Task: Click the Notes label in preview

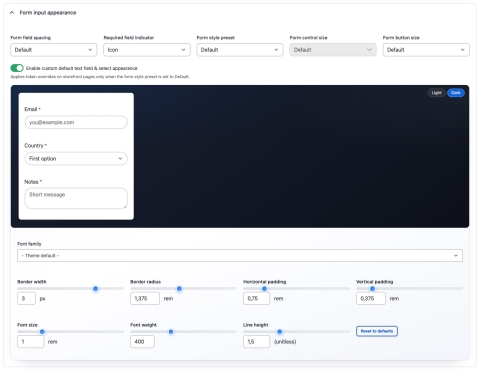Action: [31, 182]
